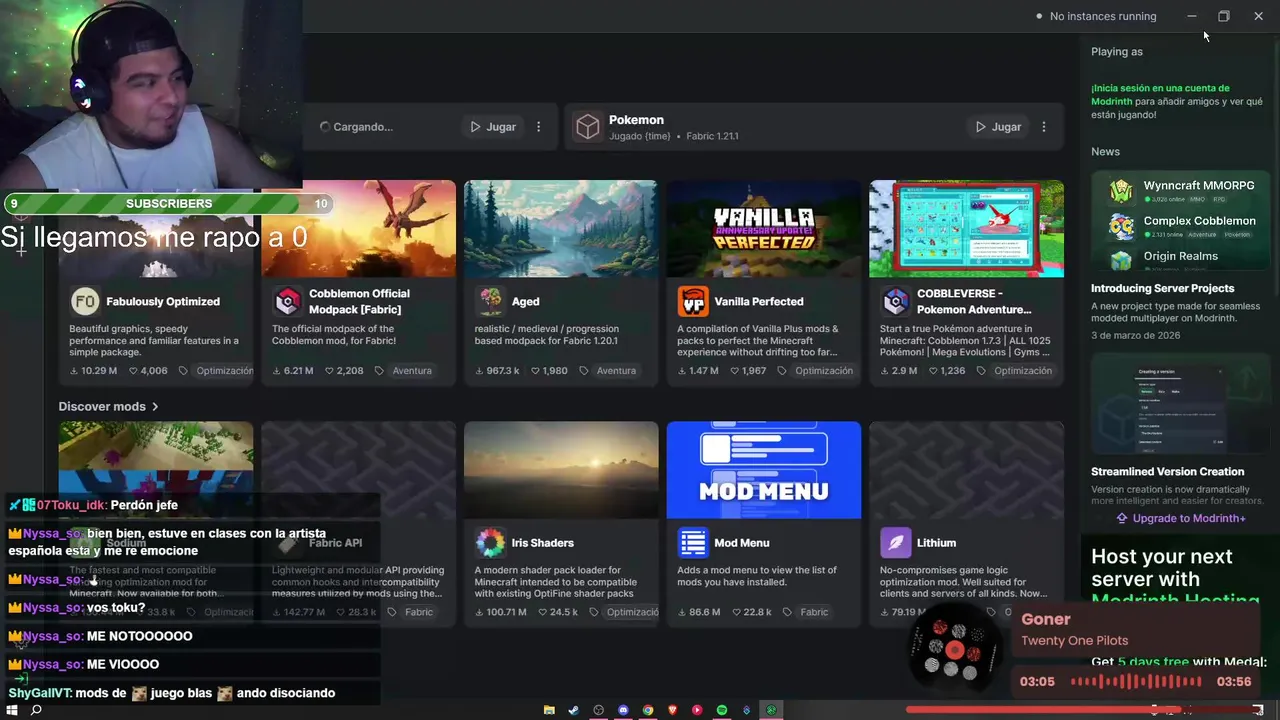Click the Fabulously Optimized title text
The height and width of the screenshot is (720, 1280).
(x=163, y=301)
